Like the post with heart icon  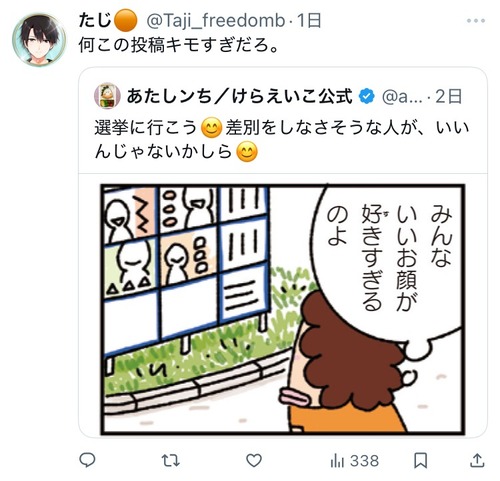tap(254, 460)
